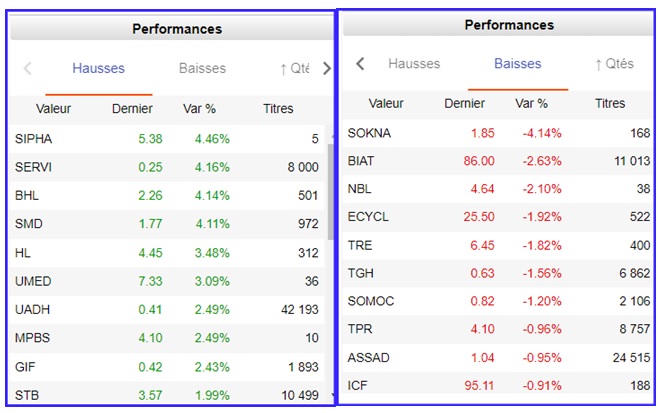Click on the ASSAD stock row
This screenshot has height=413, width=658.
(368, 357)
